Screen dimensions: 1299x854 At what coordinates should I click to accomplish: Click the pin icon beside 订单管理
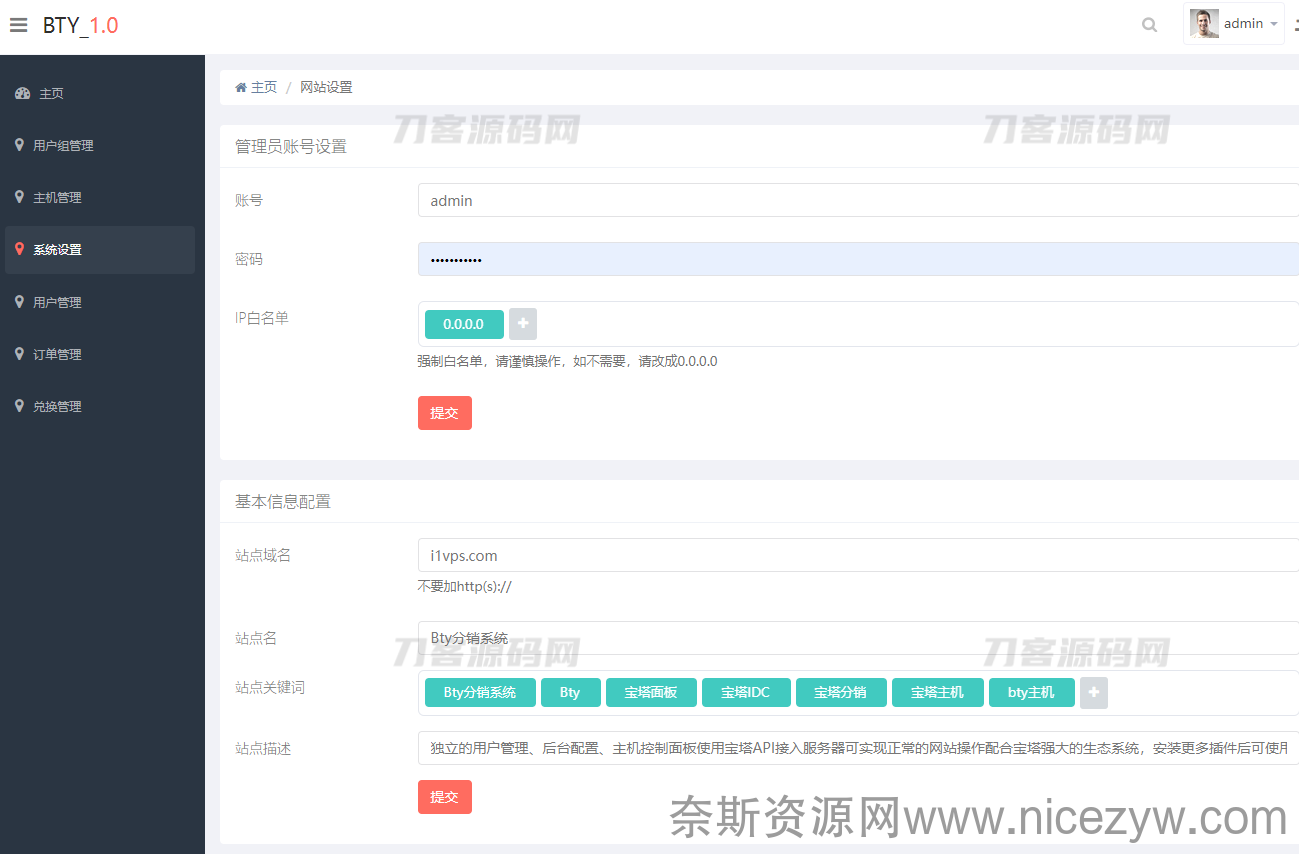(19, 353)
